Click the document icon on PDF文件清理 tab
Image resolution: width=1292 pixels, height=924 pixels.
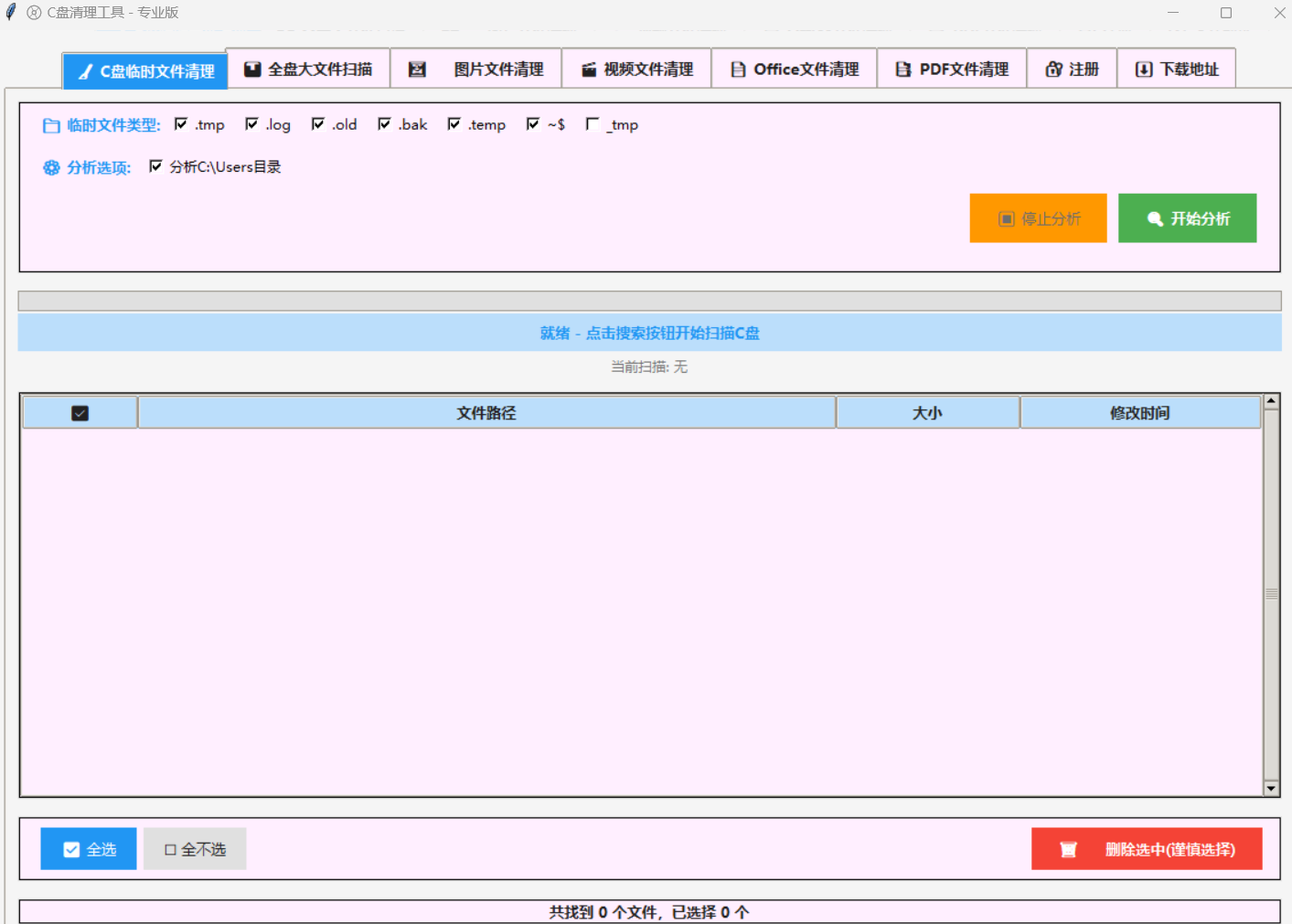point(902,68)
